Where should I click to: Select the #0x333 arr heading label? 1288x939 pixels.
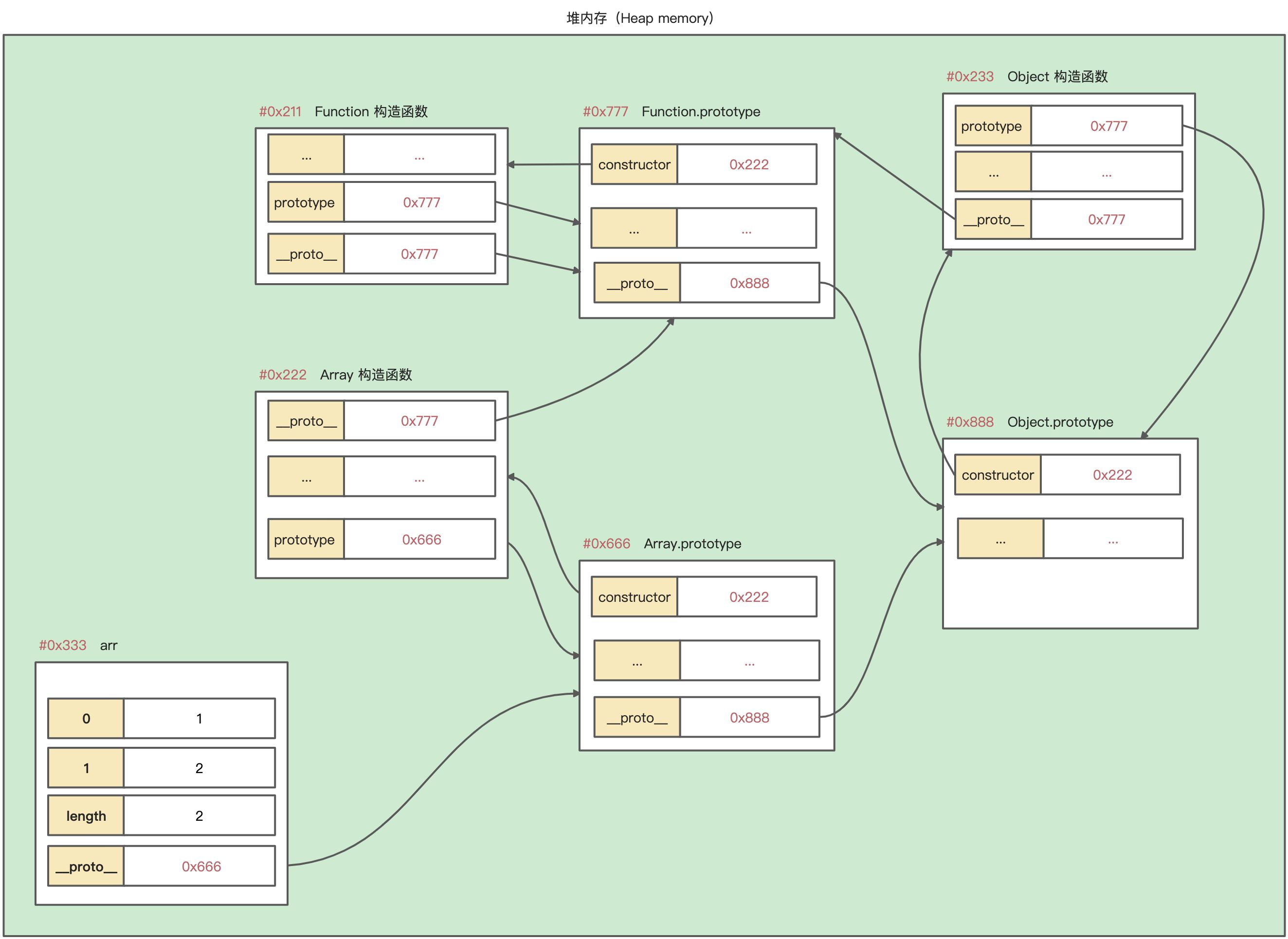tap(78, 645)
